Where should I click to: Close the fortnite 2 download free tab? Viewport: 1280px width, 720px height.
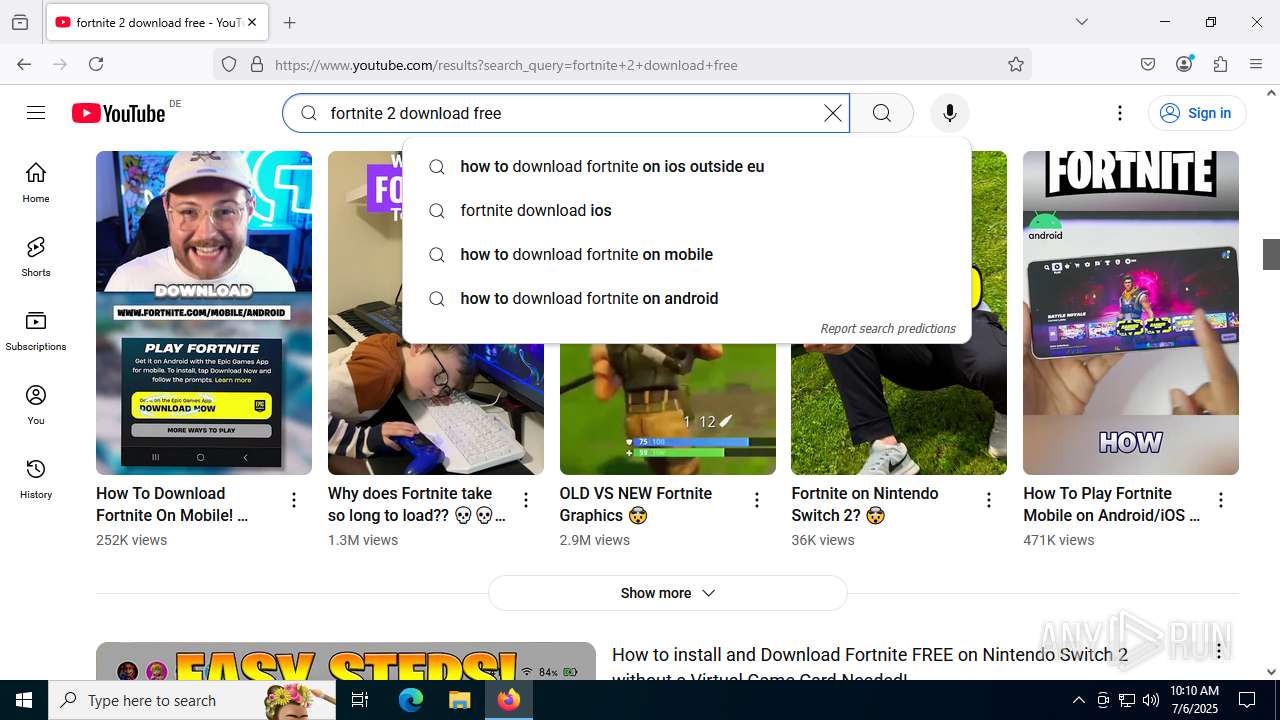pos(252,22)
